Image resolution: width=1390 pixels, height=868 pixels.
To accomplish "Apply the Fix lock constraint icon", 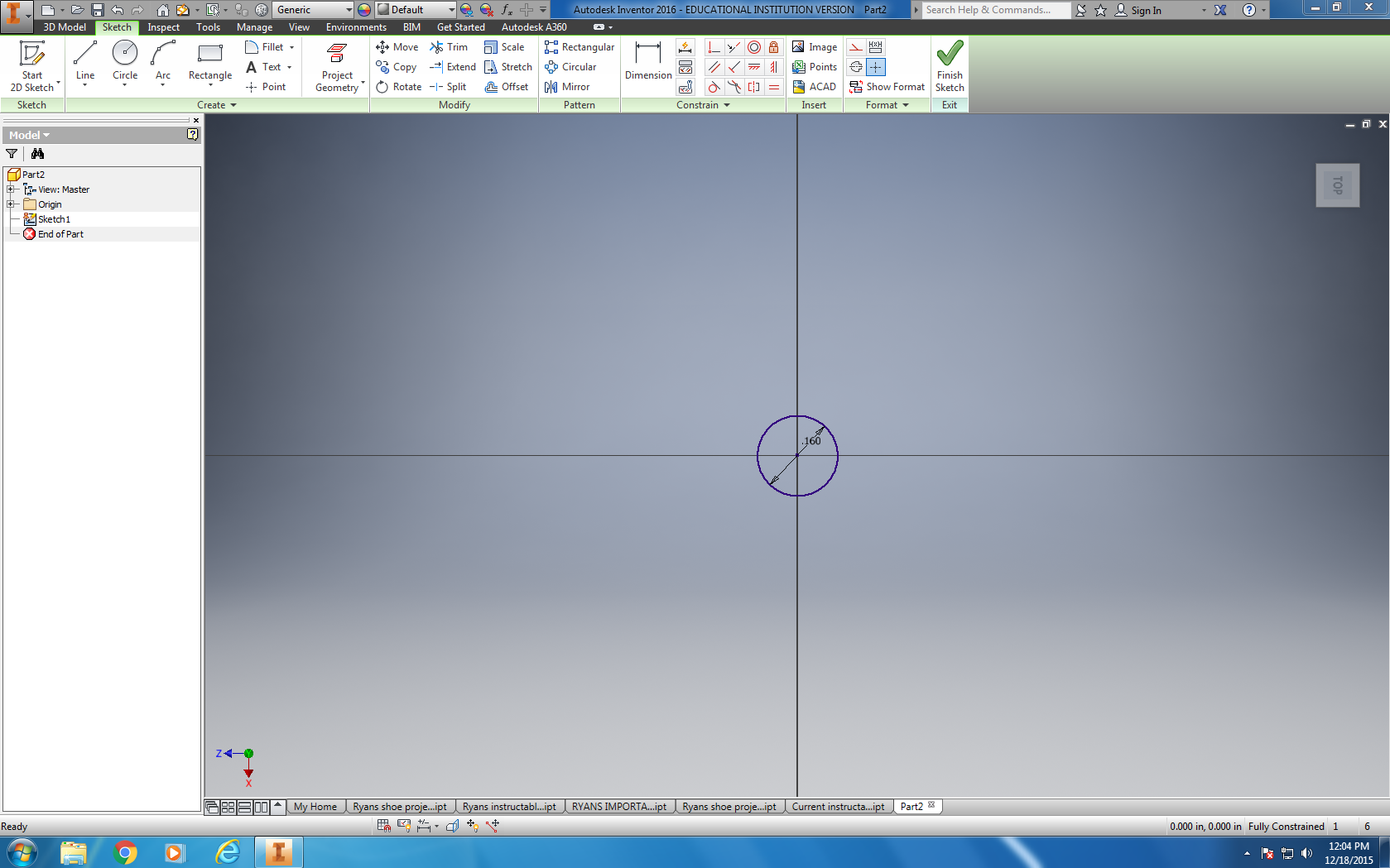I will point(773,47).
